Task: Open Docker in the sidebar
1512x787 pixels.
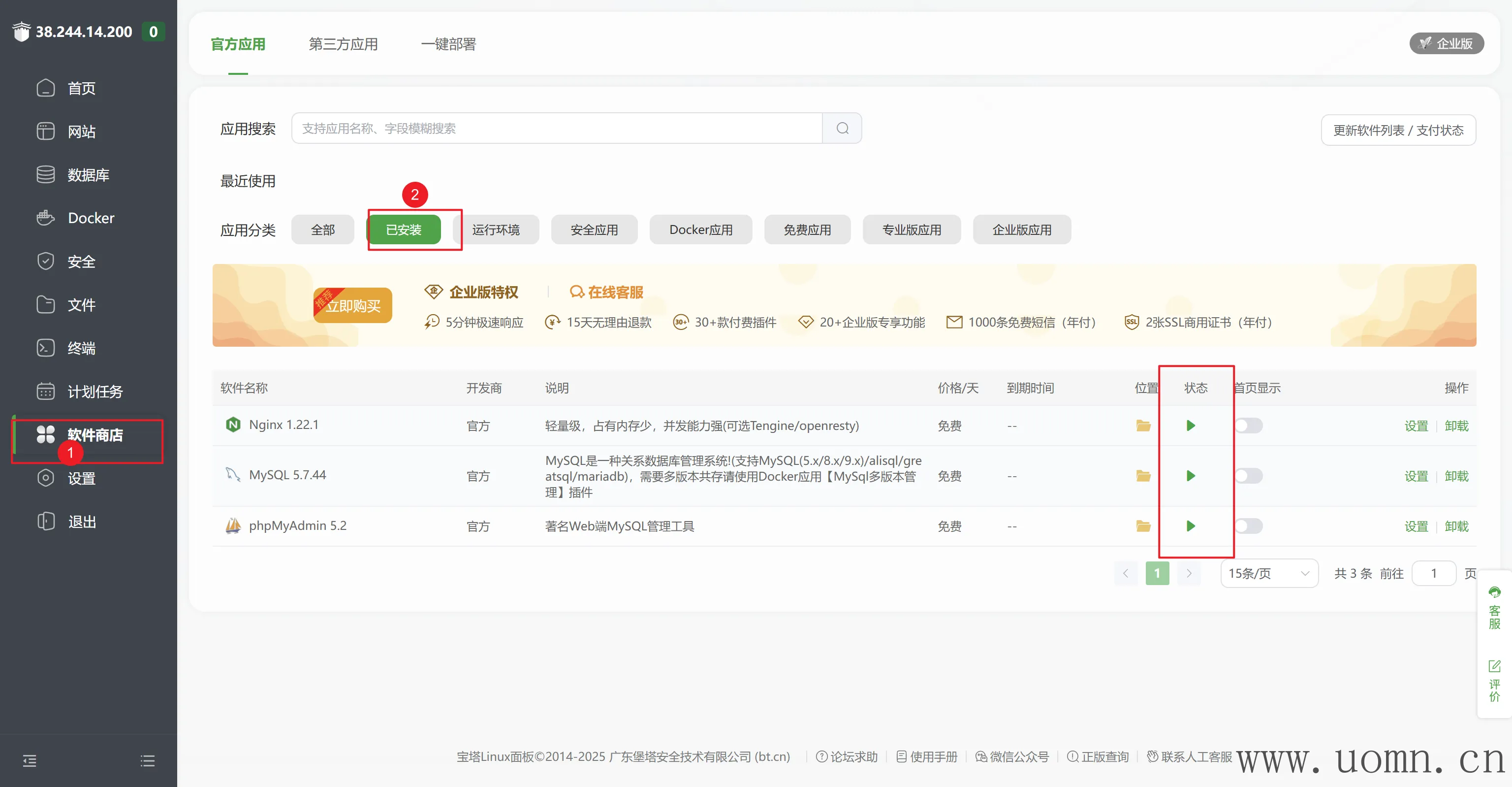Action: point(91,218)
